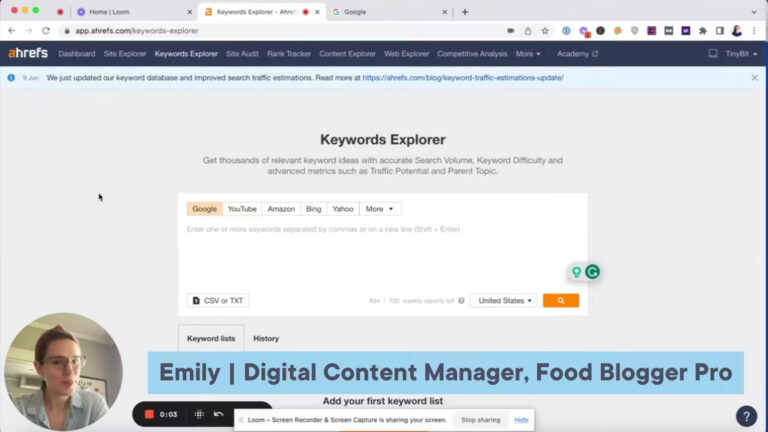Screen dimensions: 768x432
Task: Expand the More menu in ahrefs navigation
Action: (528, 53)
